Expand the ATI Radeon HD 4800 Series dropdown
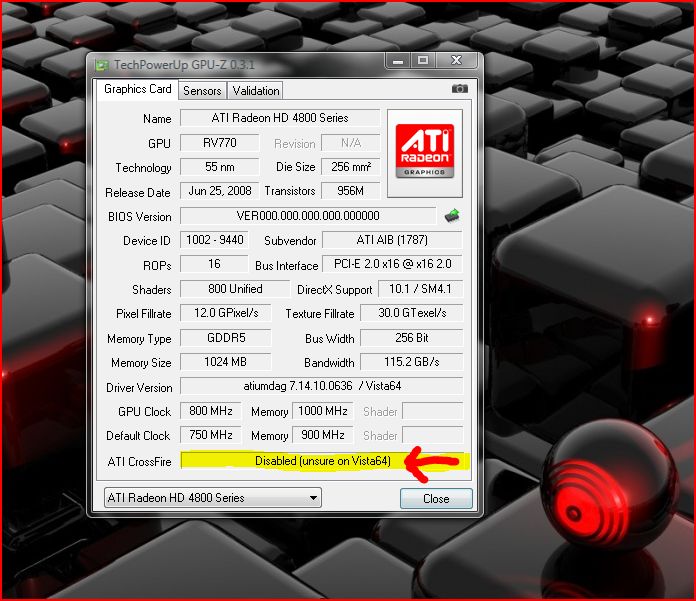This screenshot has height=601, width=696. click(x=213, y=498)
